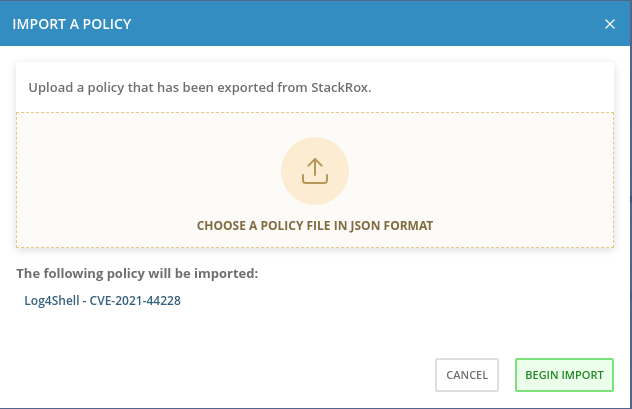Dismiss the dialog with the Cancel button
This screenshot has width=632, height=409.
pyautogui.click(x=467, y=375)
